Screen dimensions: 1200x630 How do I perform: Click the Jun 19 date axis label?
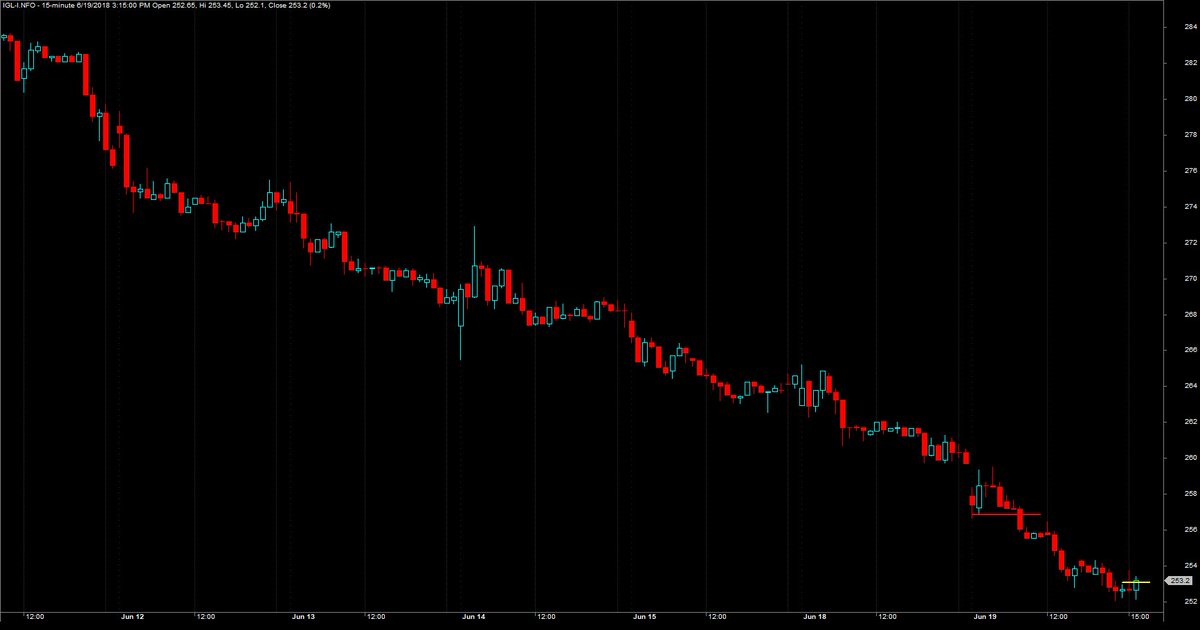[986, 617]
